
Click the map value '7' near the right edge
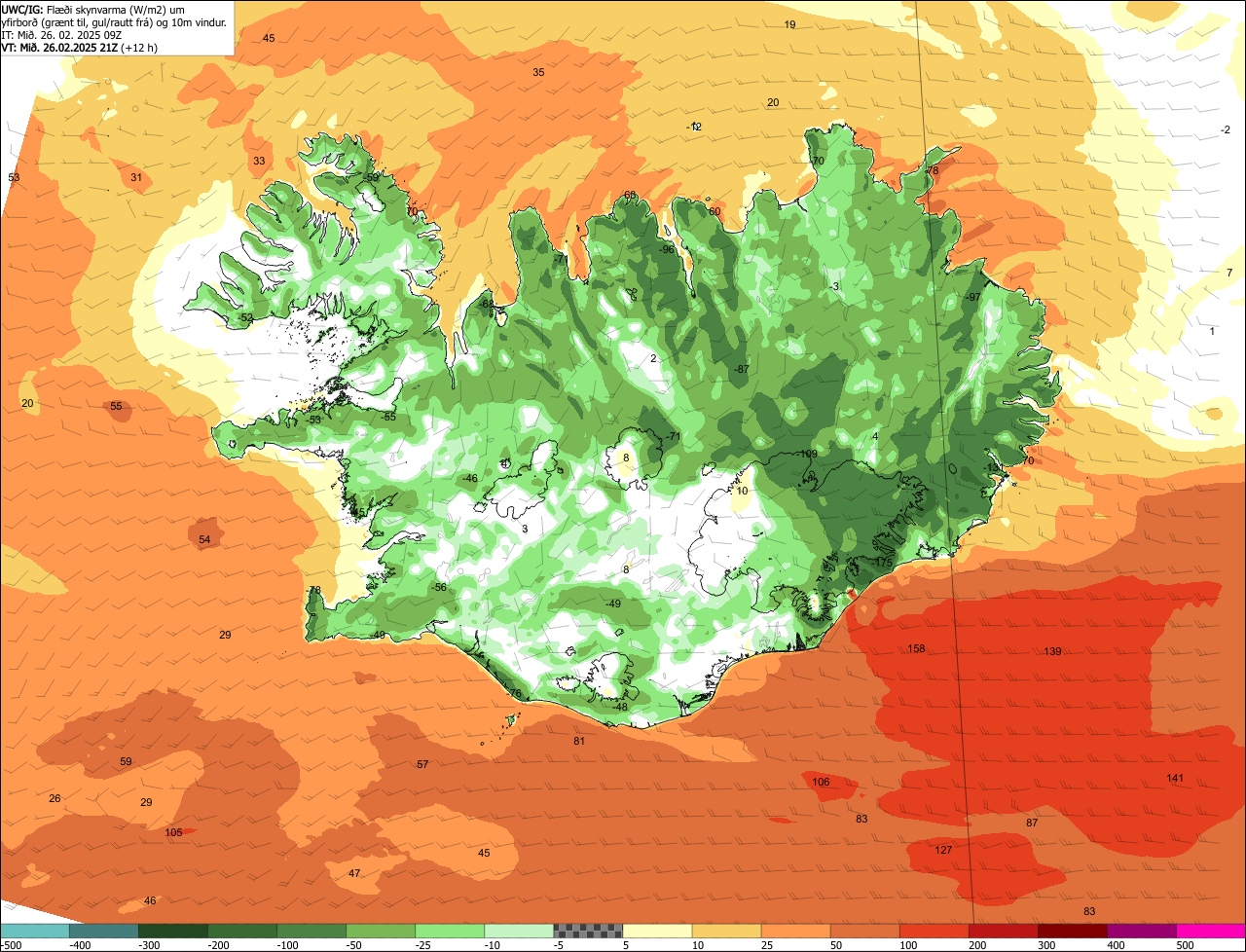pos(1229,274)
